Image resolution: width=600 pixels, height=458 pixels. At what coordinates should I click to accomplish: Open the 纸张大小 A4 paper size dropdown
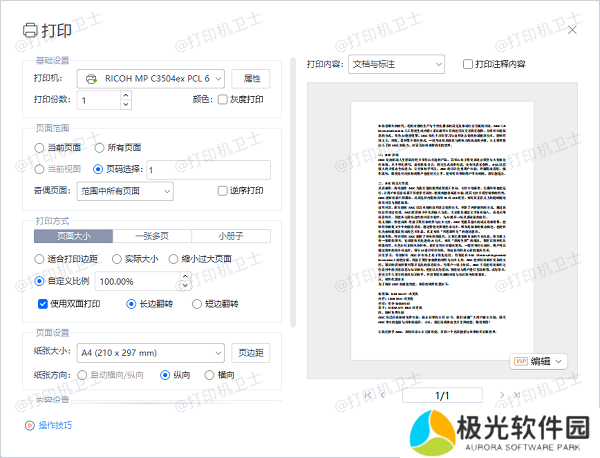(150, 353)
